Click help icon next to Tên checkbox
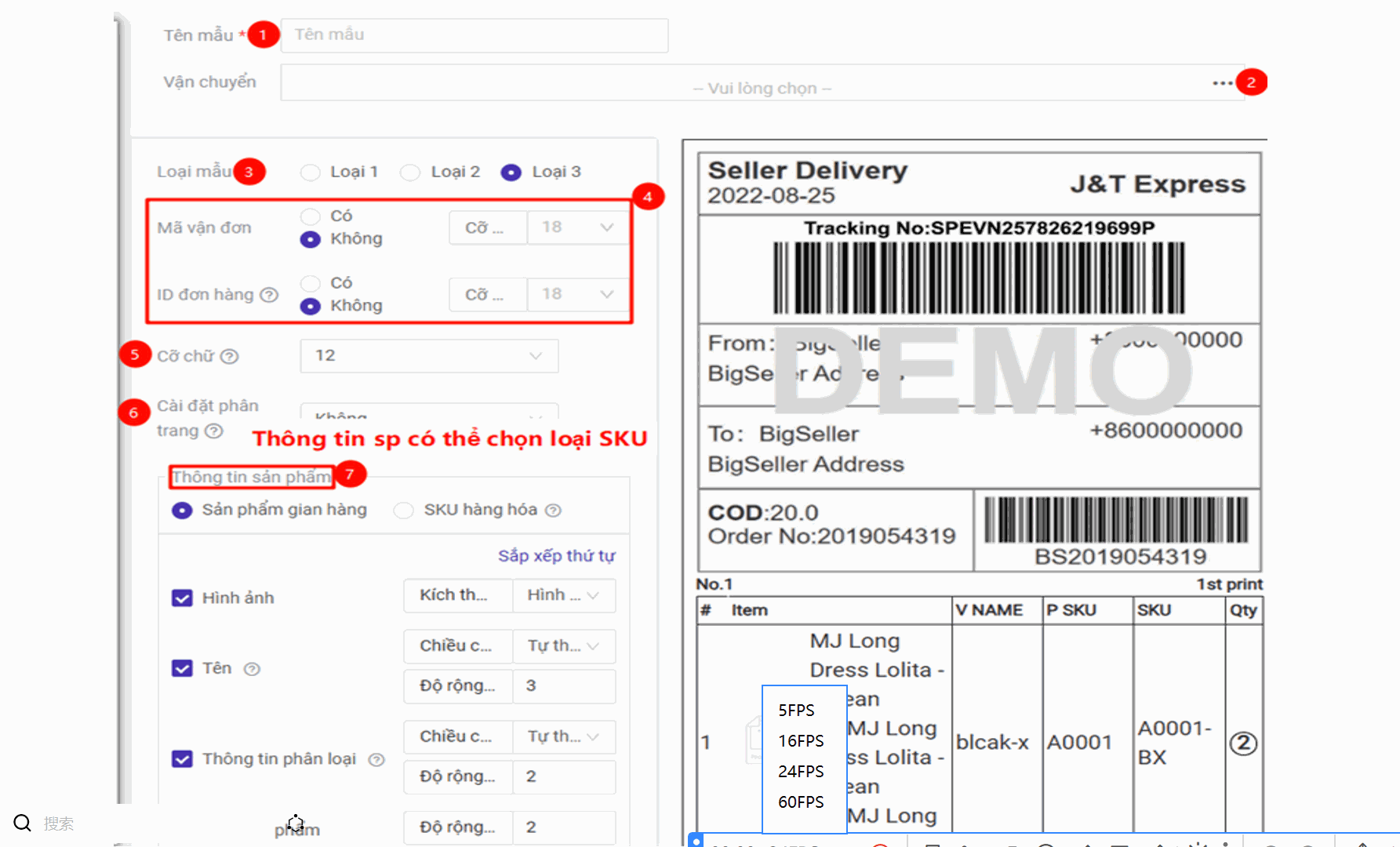The image size is (1400, 847). 252,669
